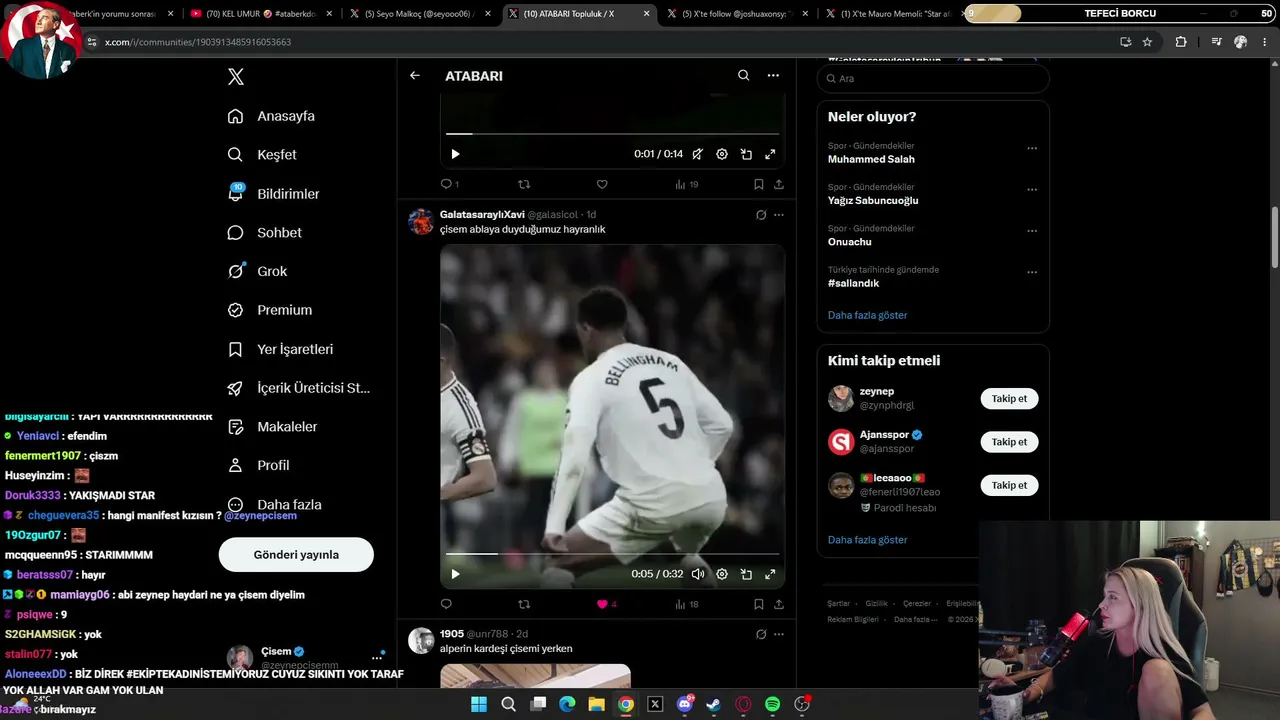Screen dimensions: 1280x720
Task: Click the Ara search field
Action: pos(933,78)
